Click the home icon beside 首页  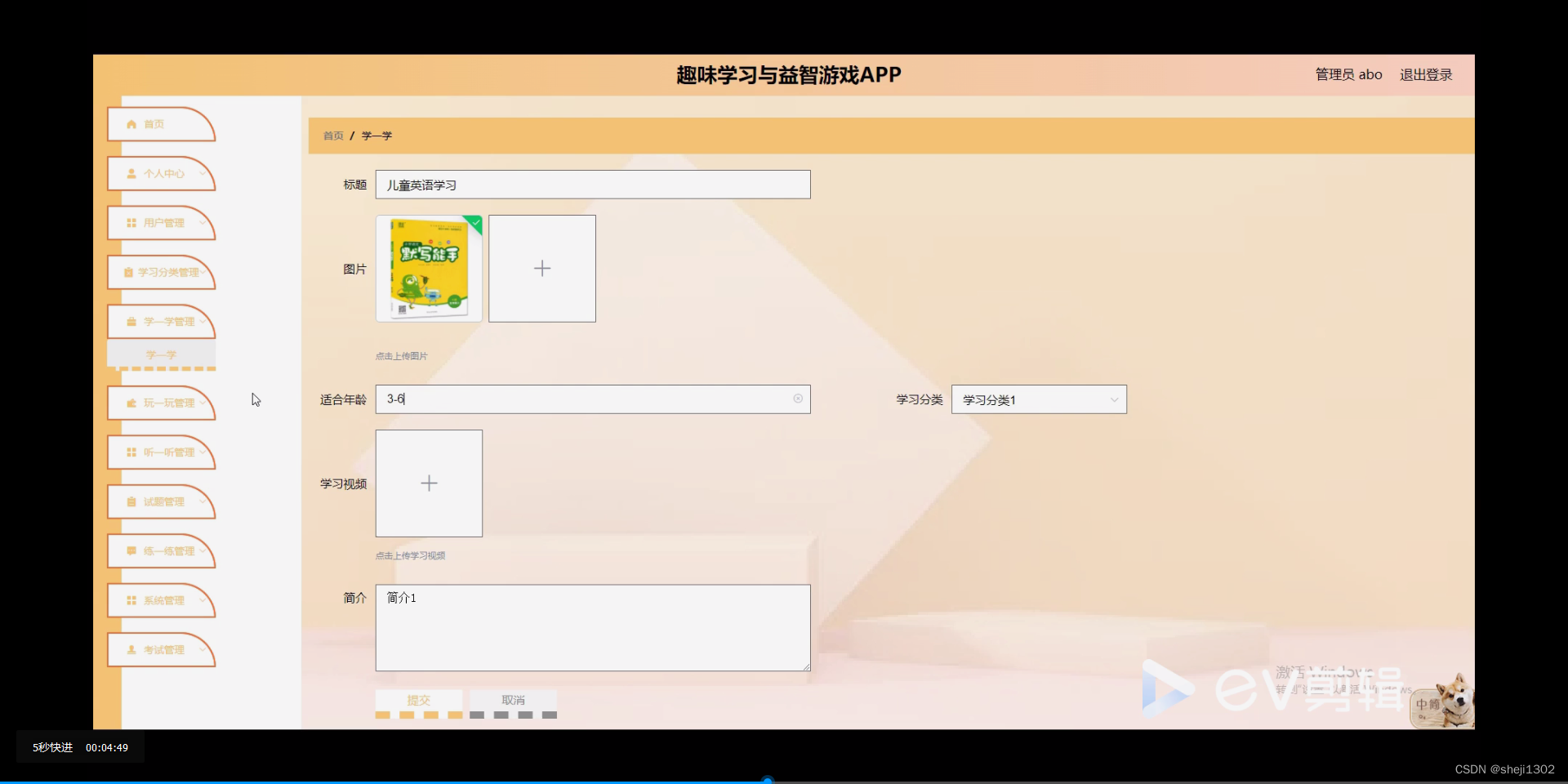(131, 124)
